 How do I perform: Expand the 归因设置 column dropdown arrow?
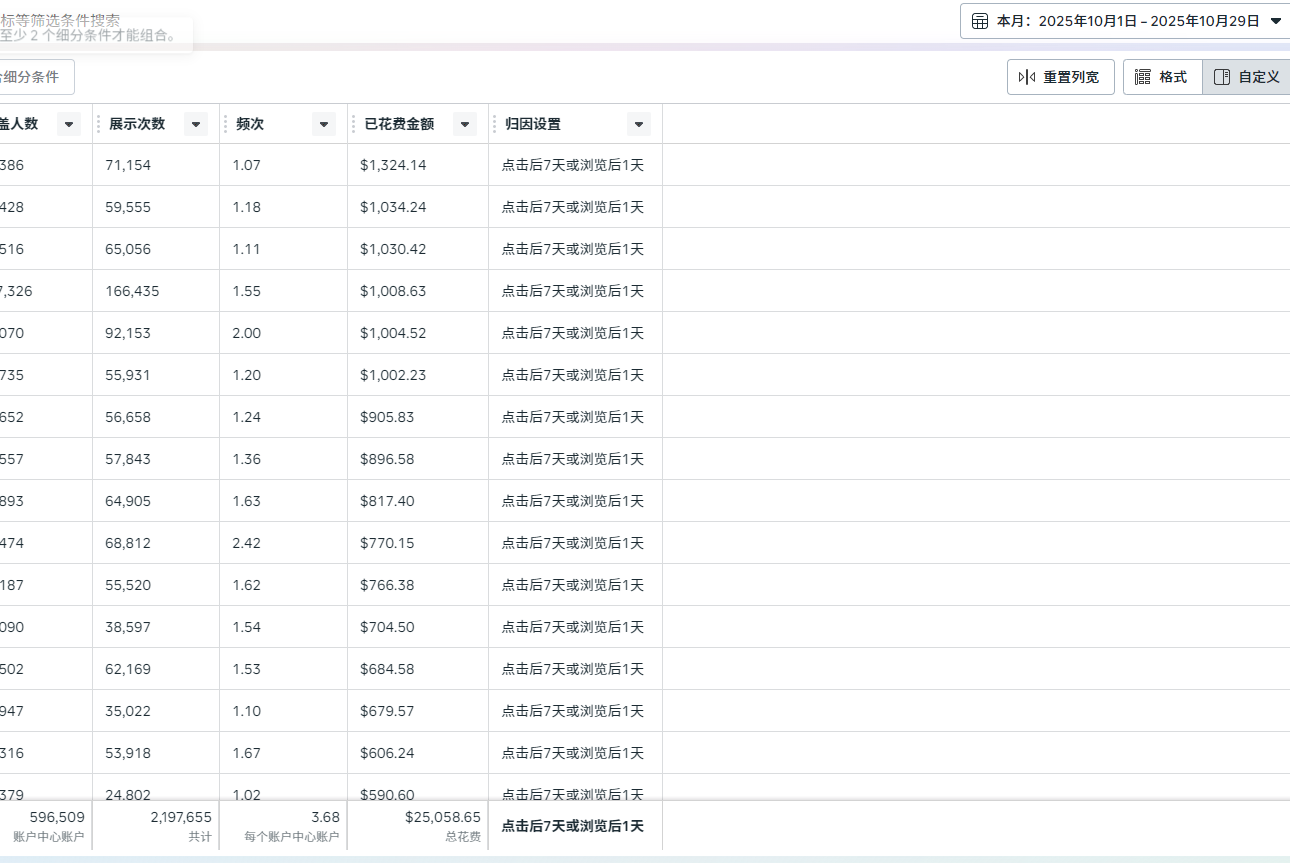click(x=639, y=124)
